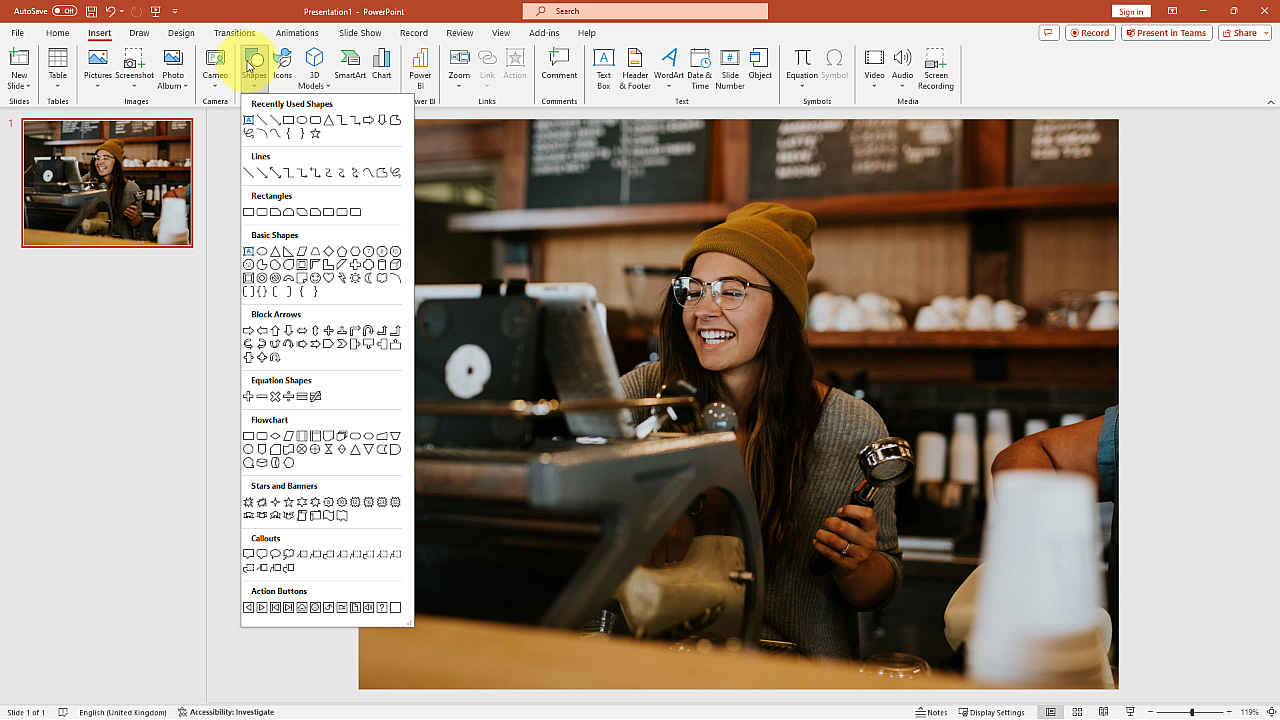Toggle the AutoSave switch

tap(64, 11)
